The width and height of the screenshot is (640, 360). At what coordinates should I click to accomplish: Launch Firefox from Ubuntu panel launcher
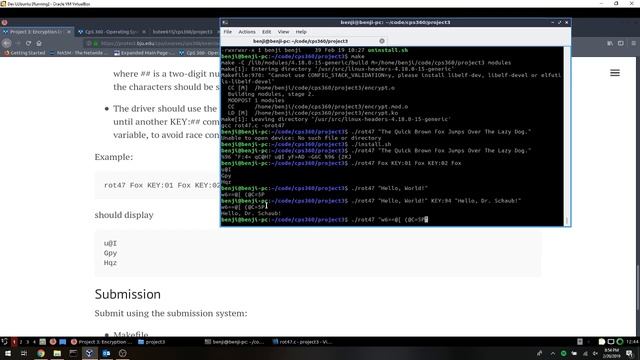tap(53, 342)
